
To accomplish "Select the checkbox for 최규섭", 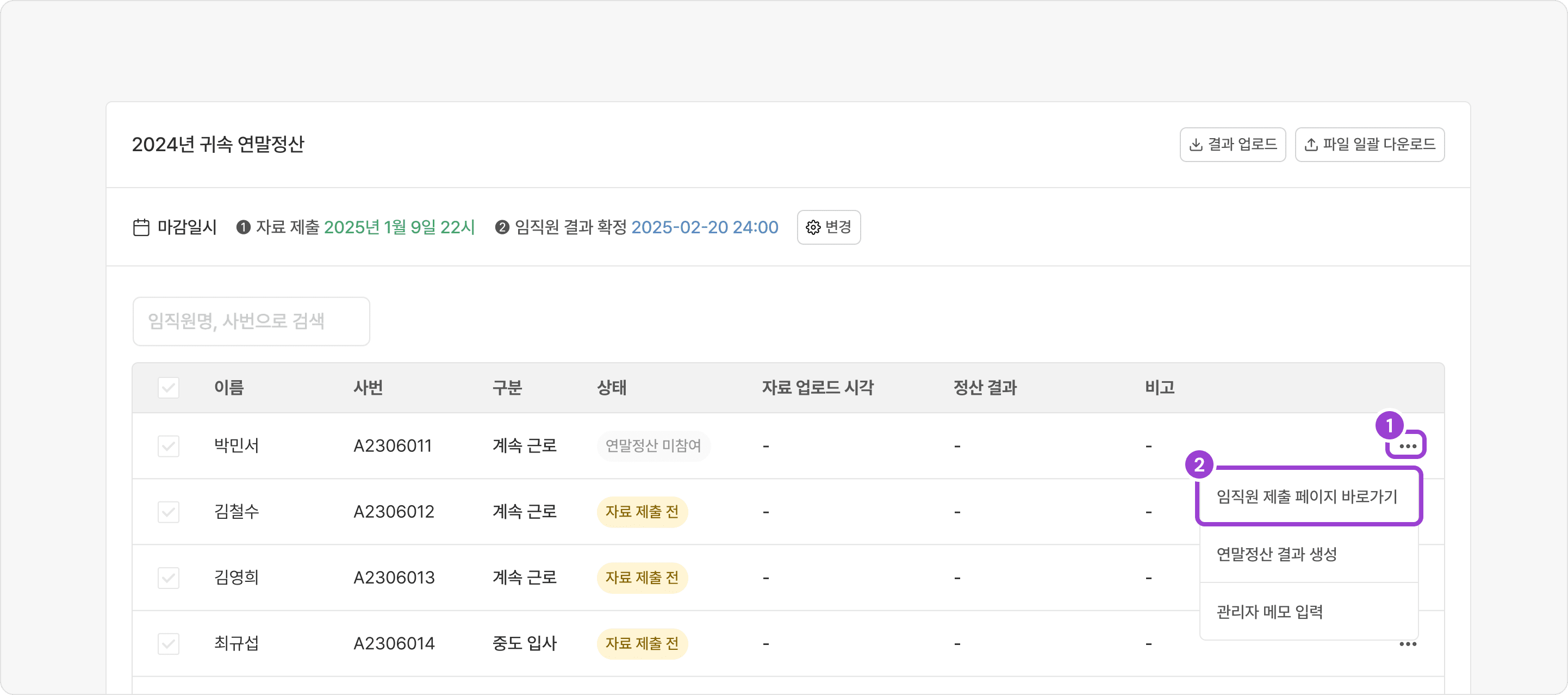I will click(x=169, y=643).
